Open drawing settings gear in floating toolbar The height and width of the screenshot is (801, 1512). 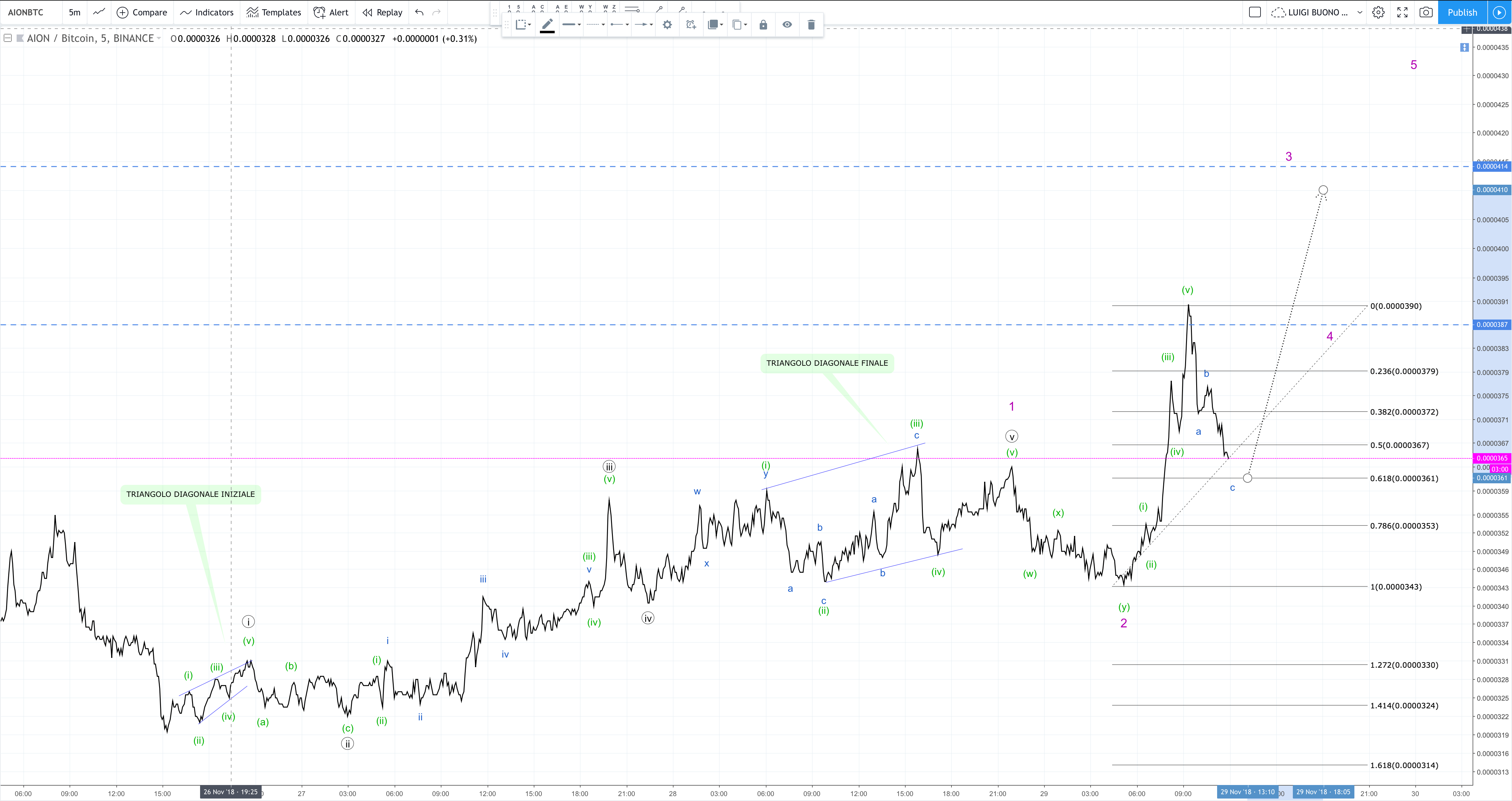667,25
